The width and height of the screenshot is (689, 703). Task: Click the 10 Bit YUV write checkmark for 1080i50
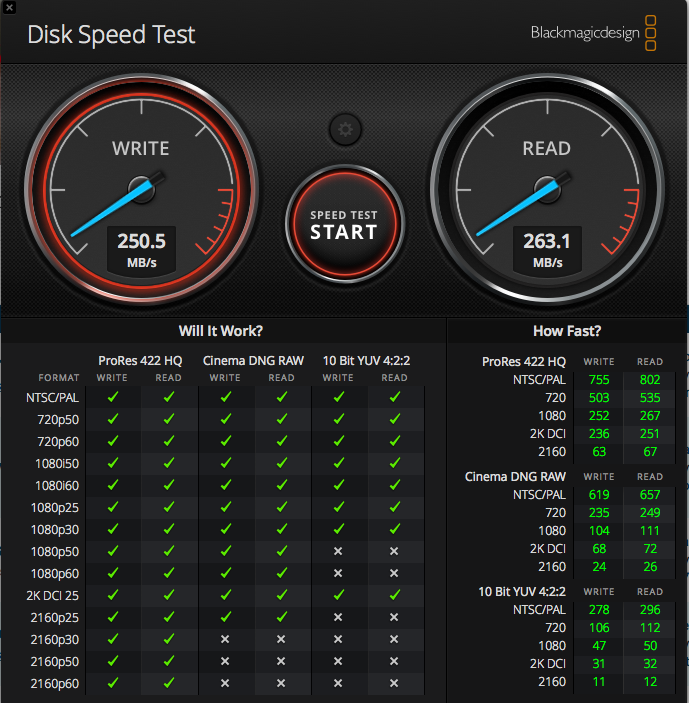(x=339, y=463)
